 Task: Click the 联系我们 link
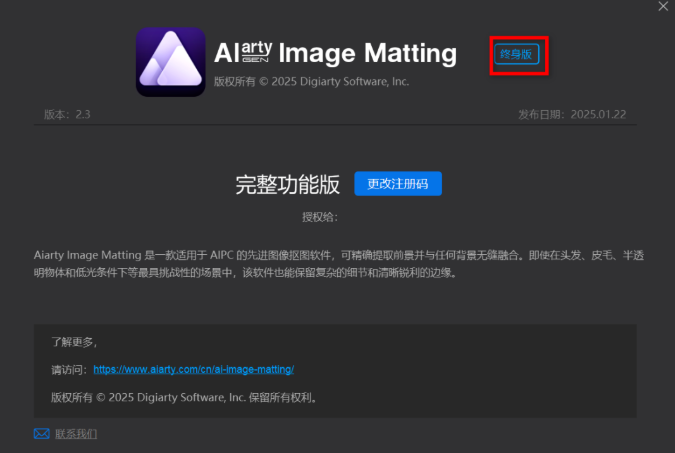(x=76, y=434)
